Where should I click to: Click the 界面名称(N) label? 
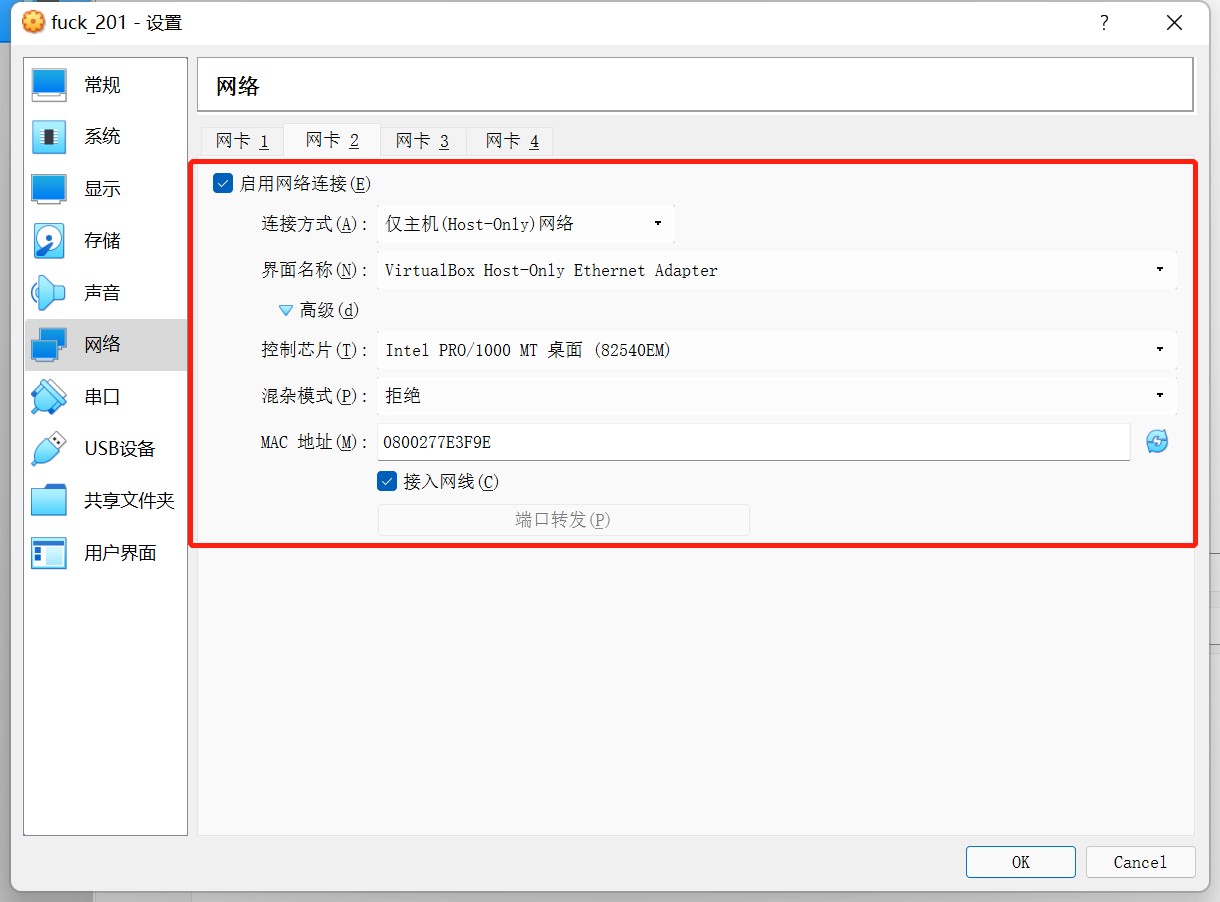[x=315, y=270]
